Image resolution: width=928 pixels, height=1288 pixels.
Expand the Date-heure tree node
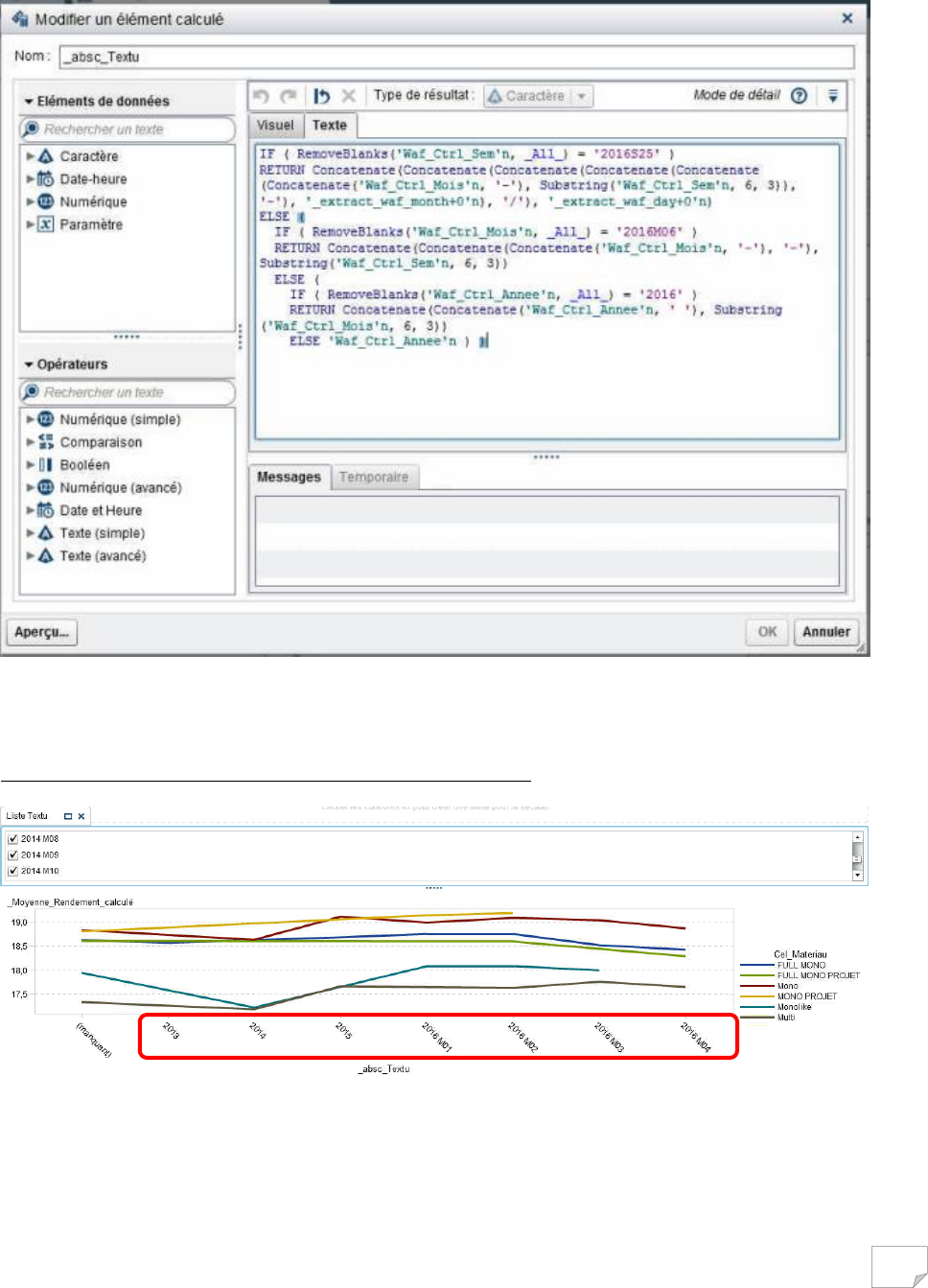30,178
